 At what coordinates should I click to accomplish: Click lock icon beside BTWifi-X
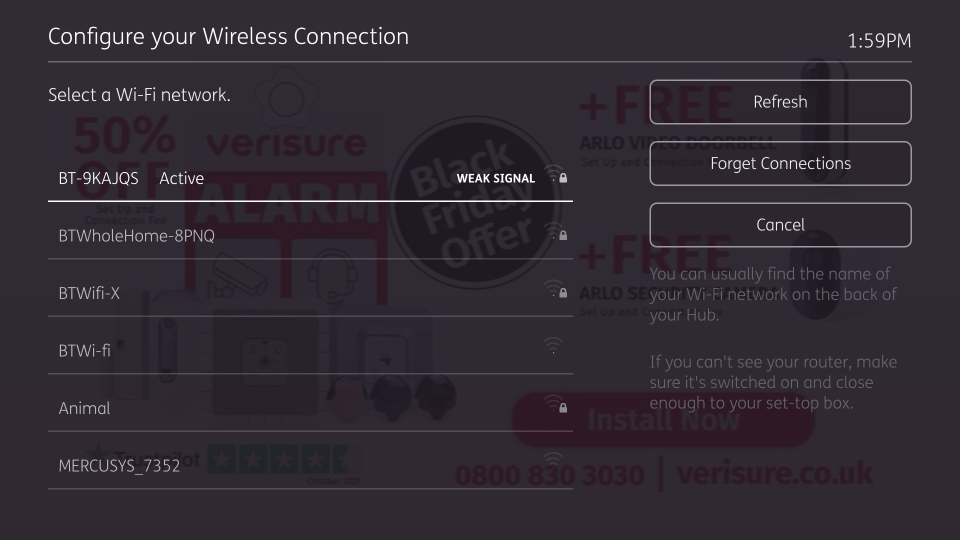[564, 294]
